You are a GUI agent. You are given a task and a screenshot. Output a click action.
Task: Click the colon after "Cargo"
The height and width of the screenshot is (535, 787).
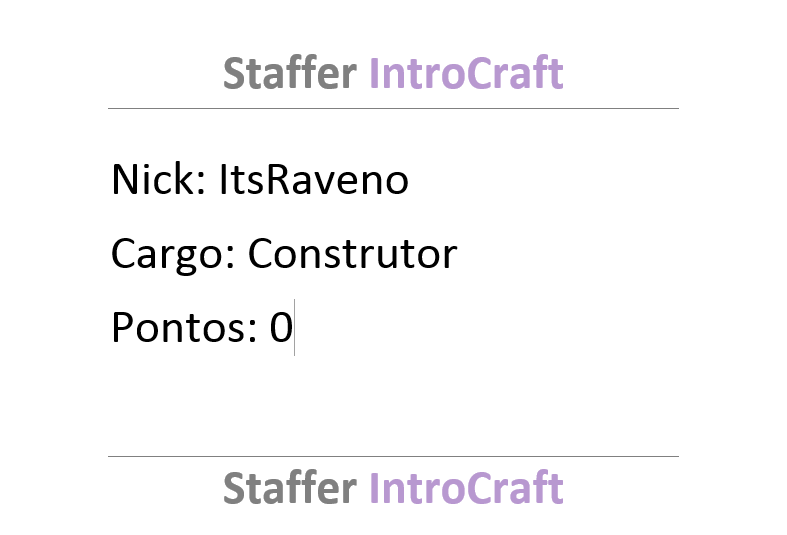click(231, 257)
